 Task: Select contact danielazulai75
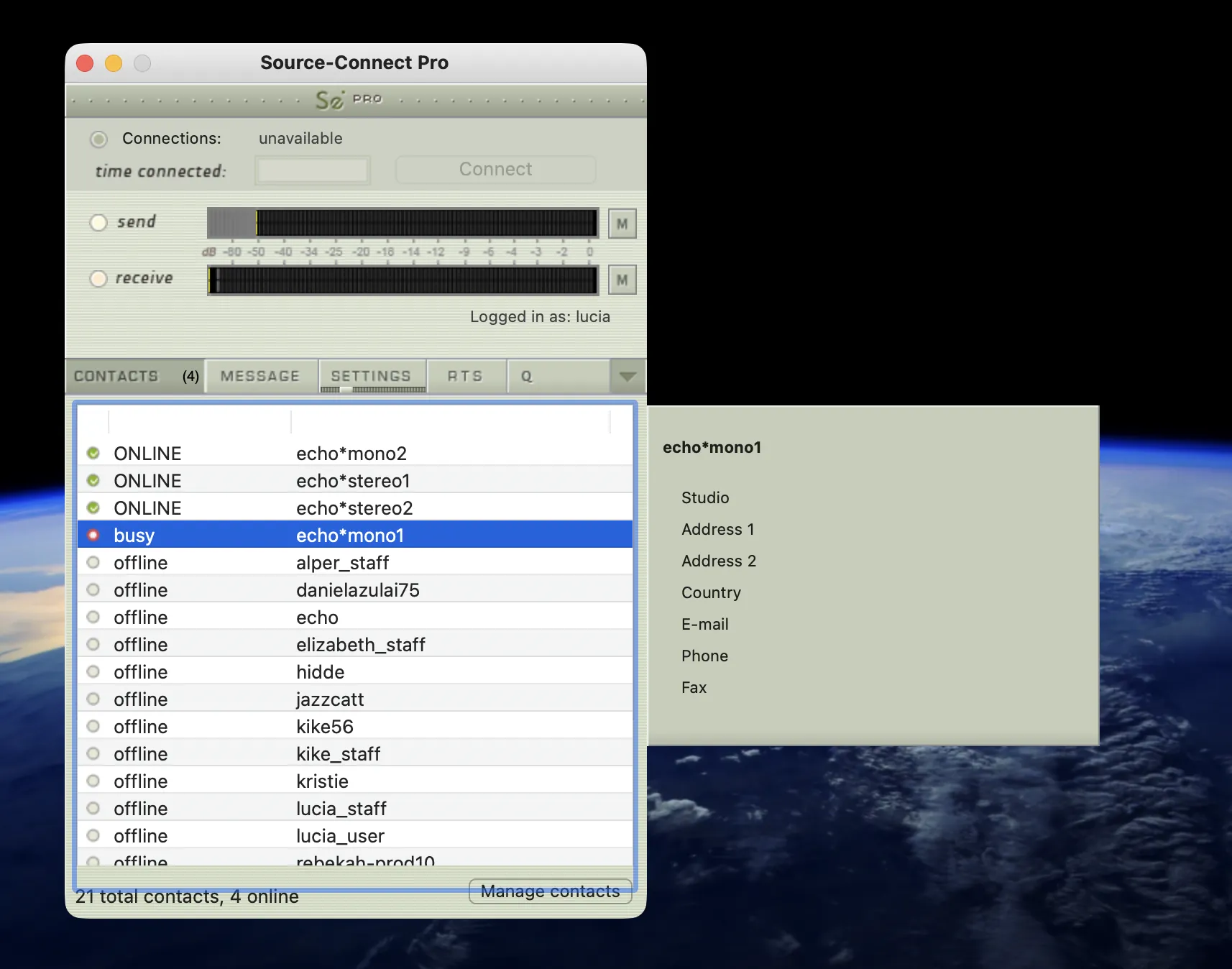pyautogui.click(x=355, y=589)
